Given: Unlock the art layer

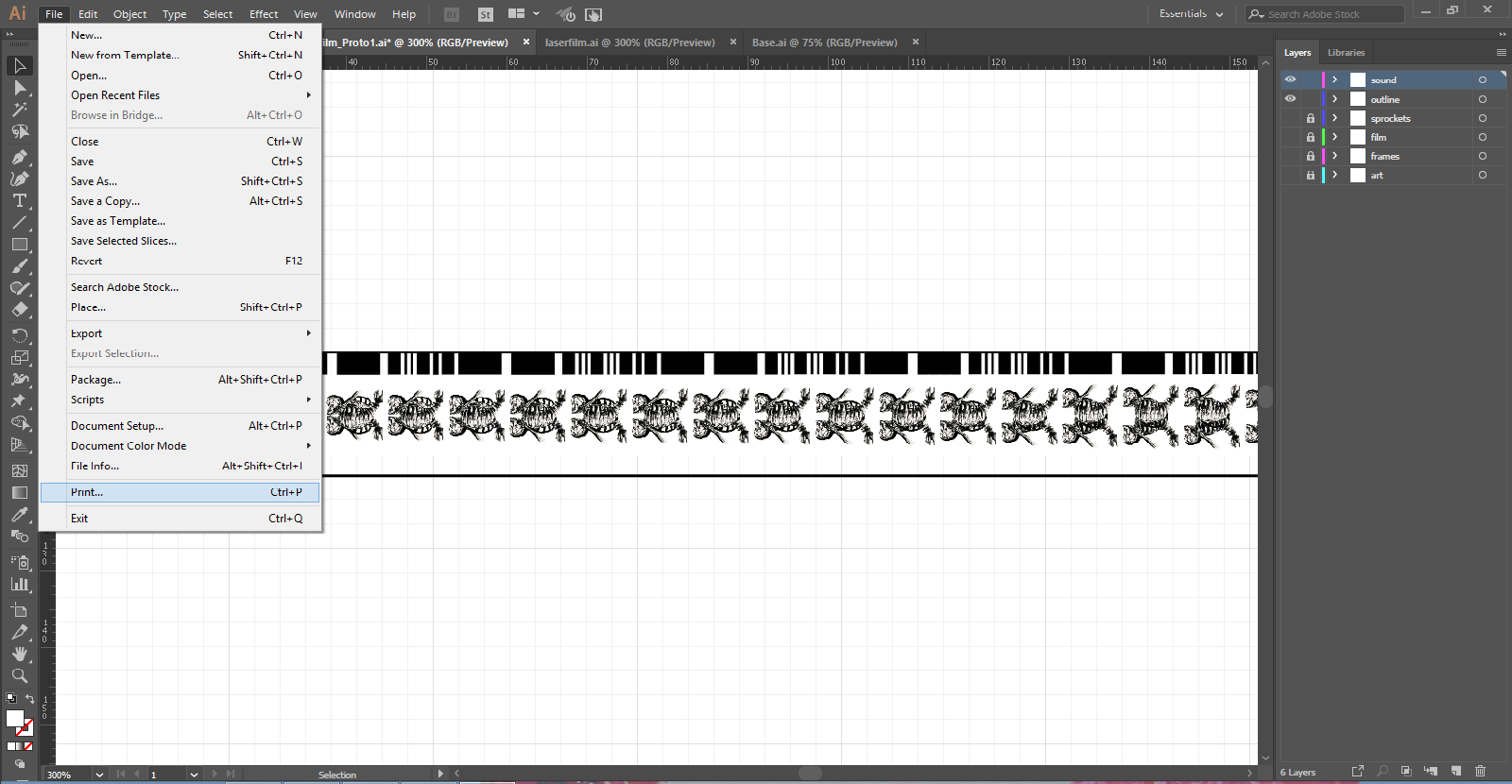Looking at the screenshot, I should pyautogui.click(x=1311, y=175).
